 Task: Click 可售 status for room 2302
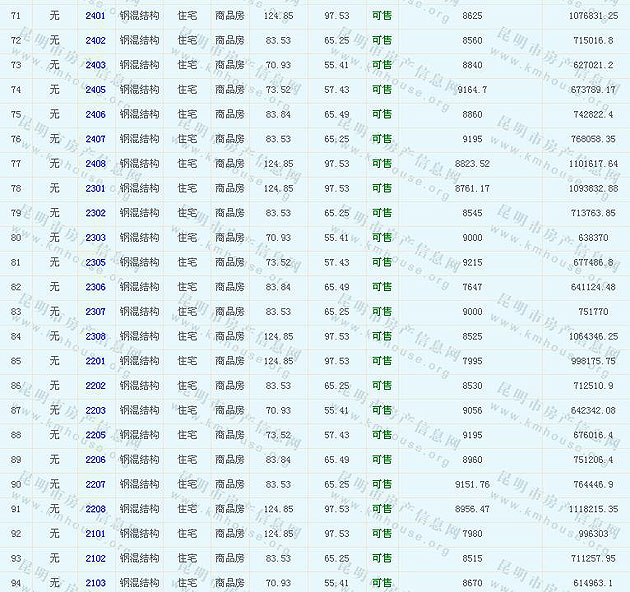coord(382,213)
